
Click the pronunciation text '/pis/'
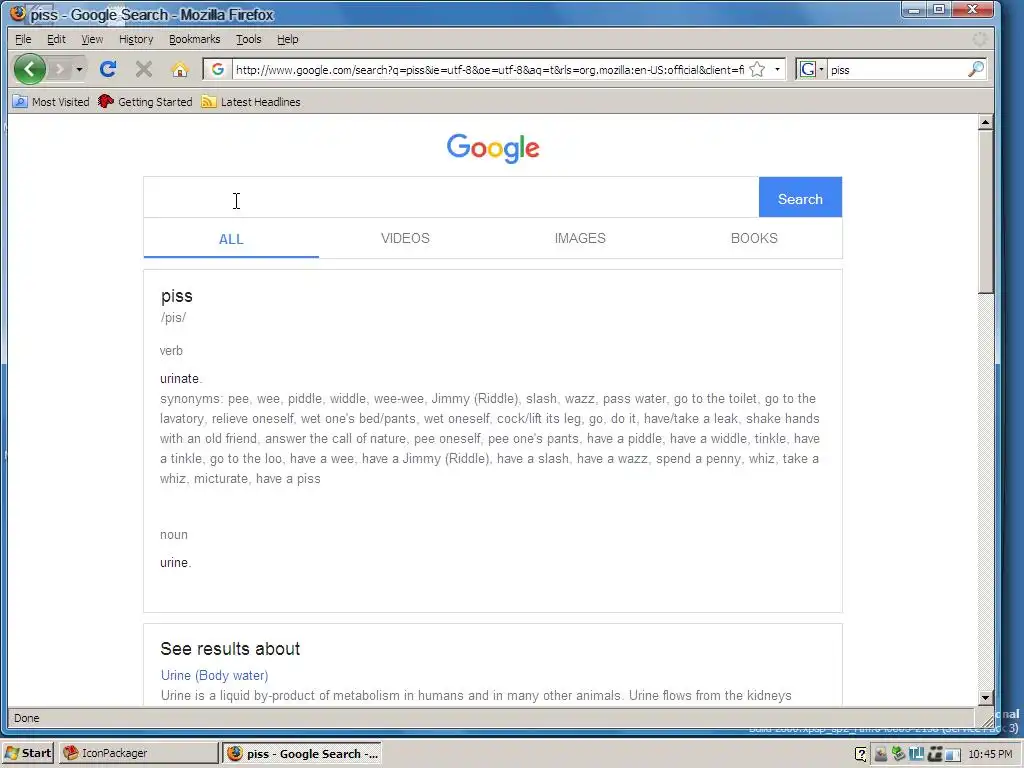[173, 317]
